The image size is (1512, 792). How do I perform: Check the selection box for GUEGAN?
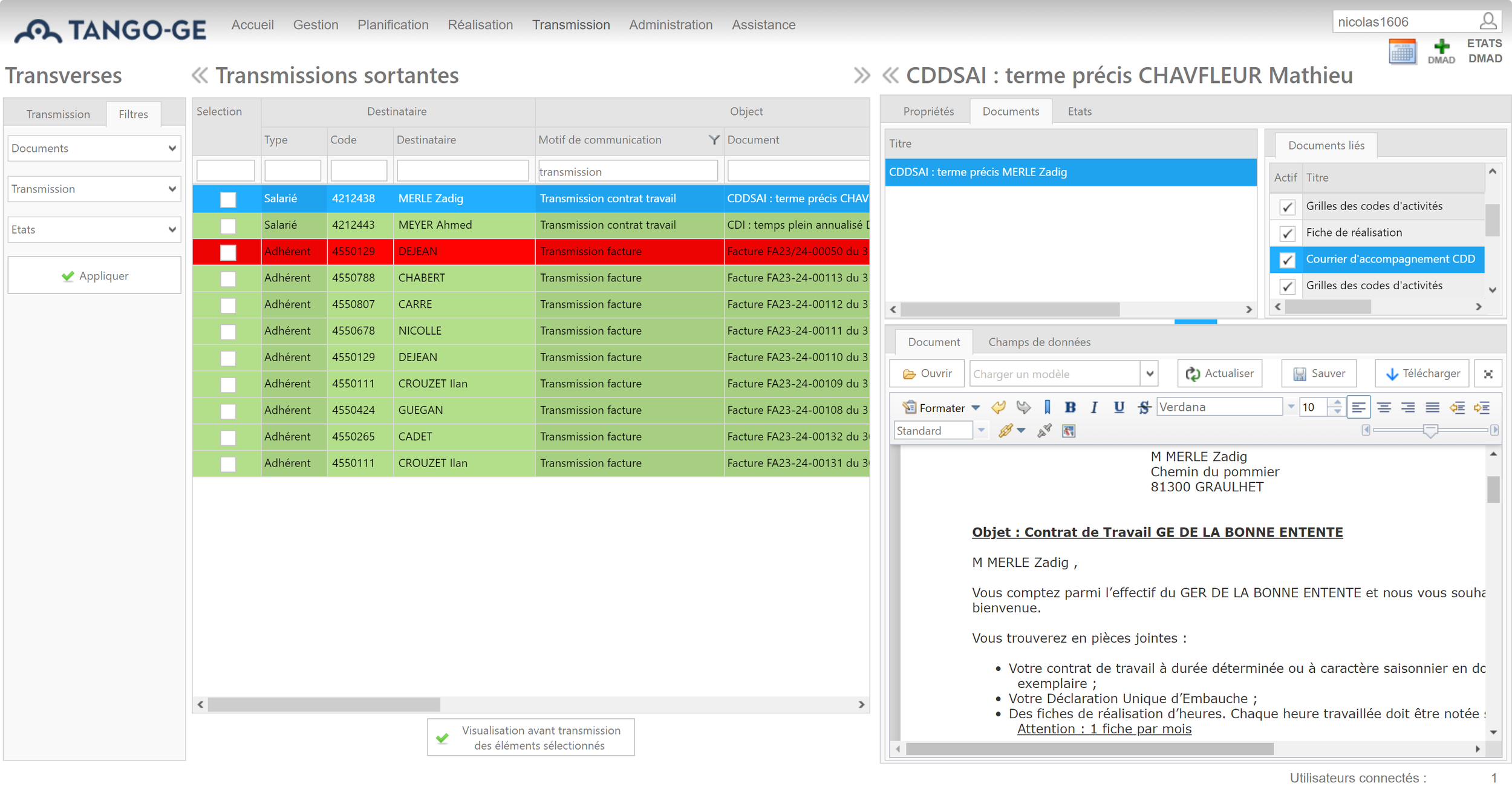pos(228,411)
